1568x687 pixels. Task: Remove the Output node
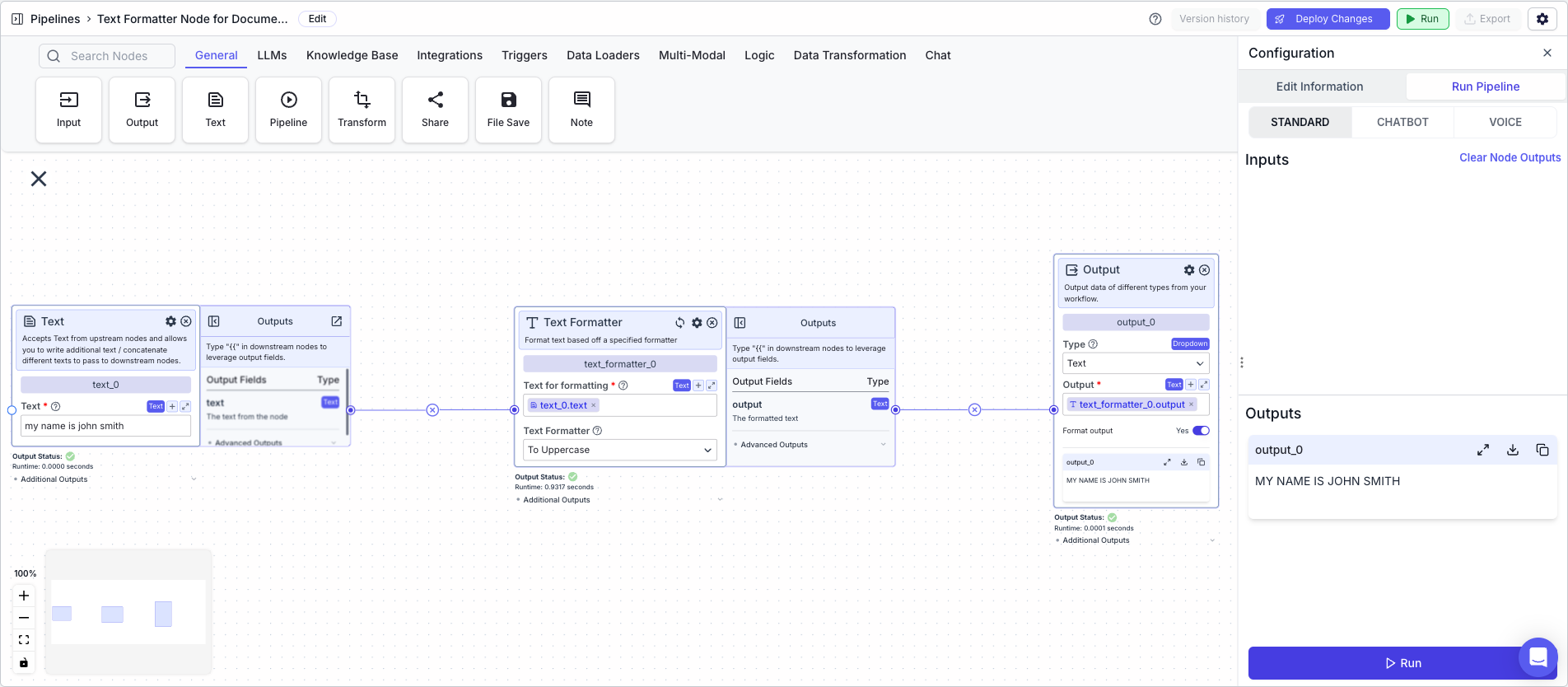click(1205, 270)
